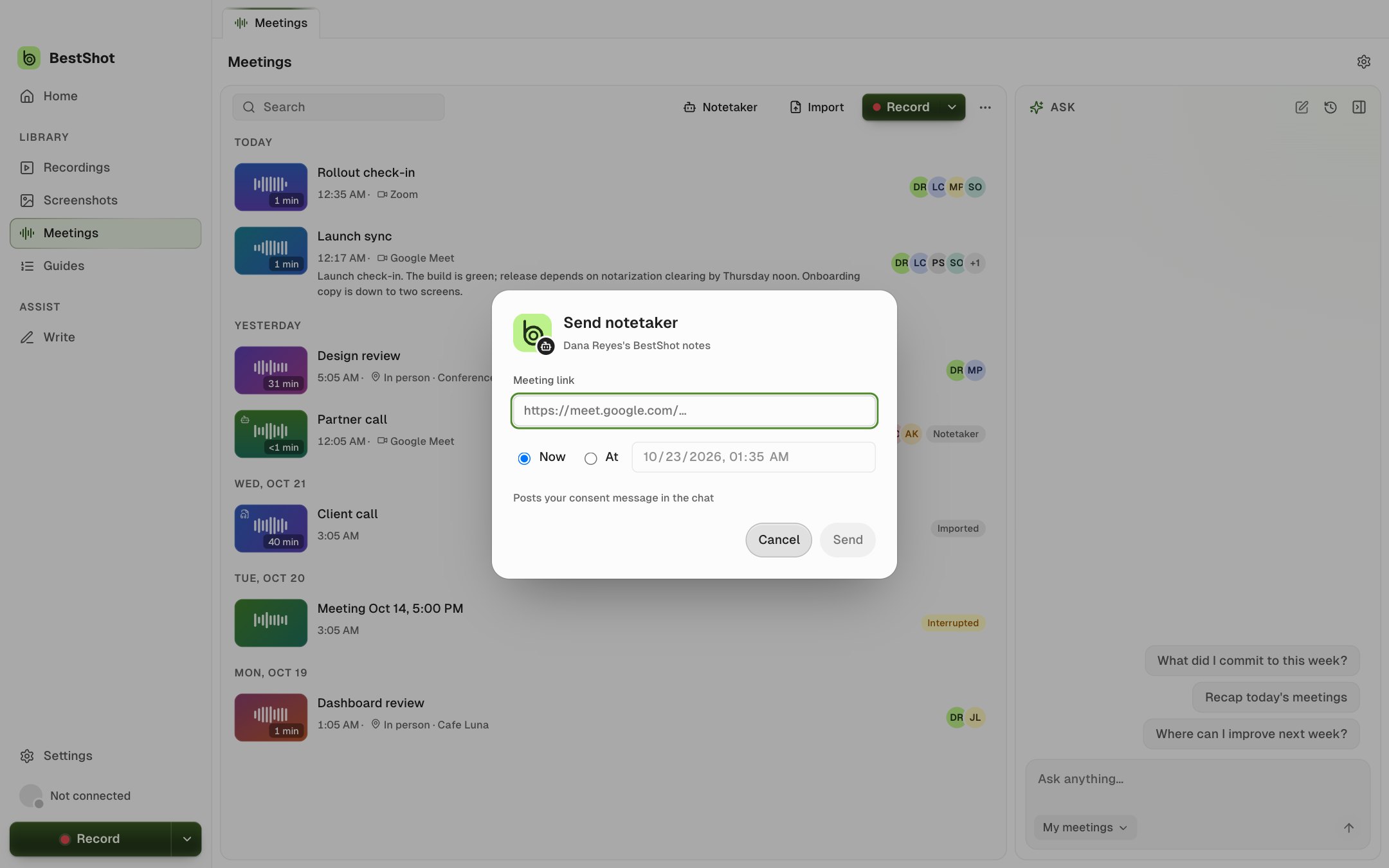The image size is (1389, 868).
Task: Open Ask history clock icon
Action: pos(1330,107)
